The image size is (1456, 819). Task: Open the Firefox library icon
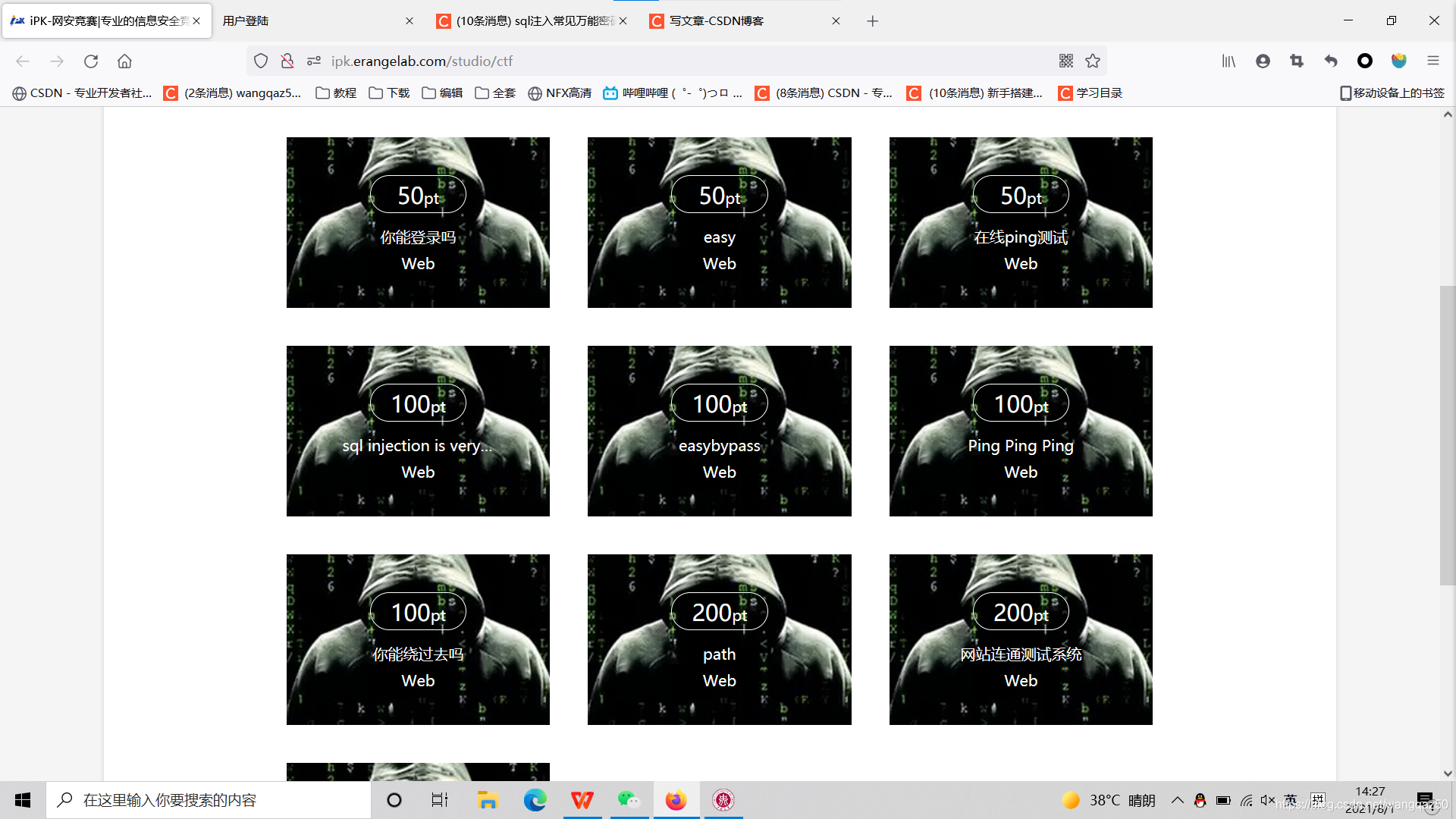(1228, 61)
